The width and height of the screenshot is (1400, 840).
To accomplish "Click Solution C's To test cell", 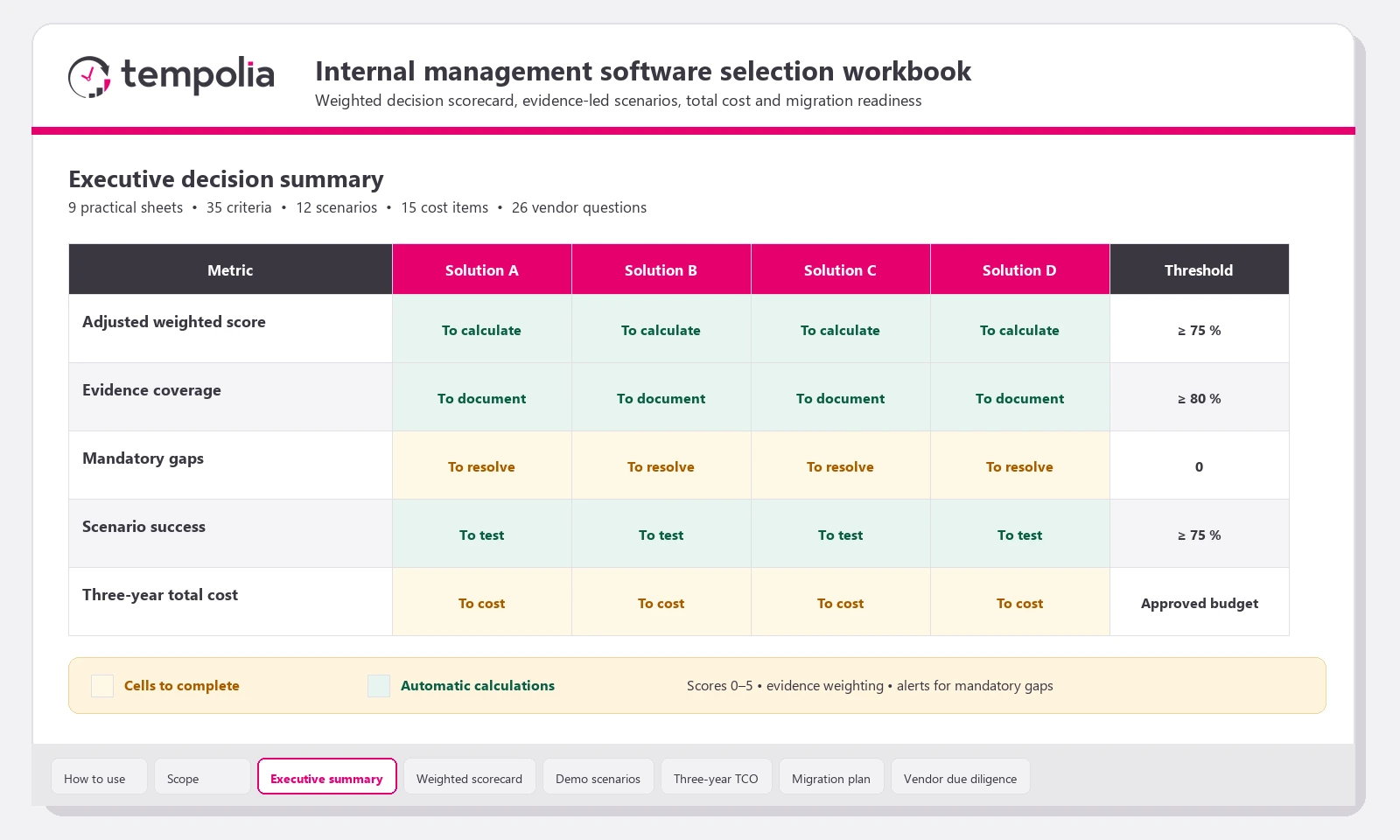I will [x=841, y=534].
